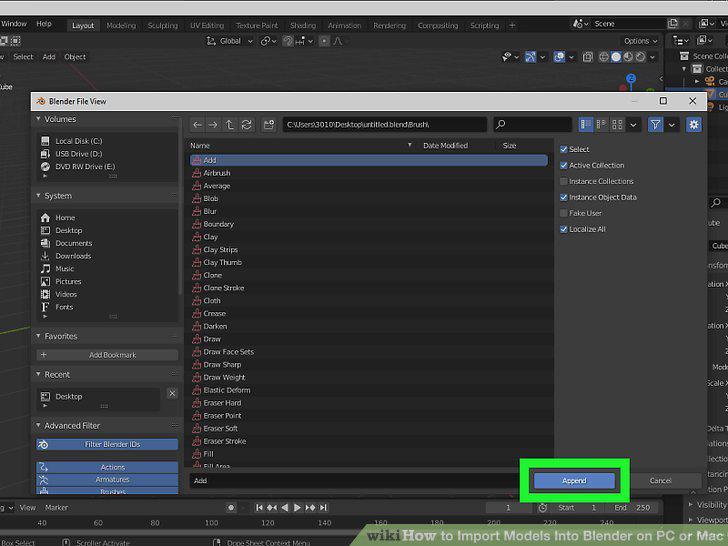
Task: Switch to vertical list display mode
Action: (x=586, y=124)
